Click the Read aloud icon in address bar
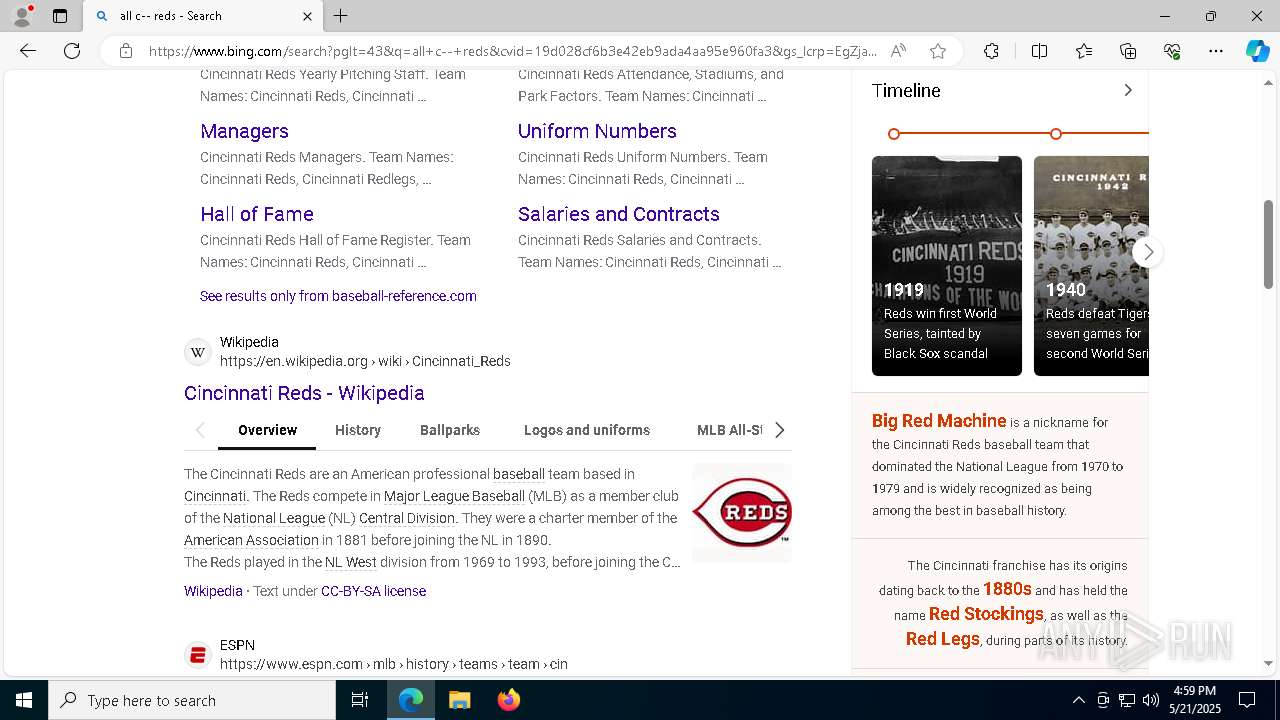Viewport: 1280px width, 720px height. coord(898,51)
